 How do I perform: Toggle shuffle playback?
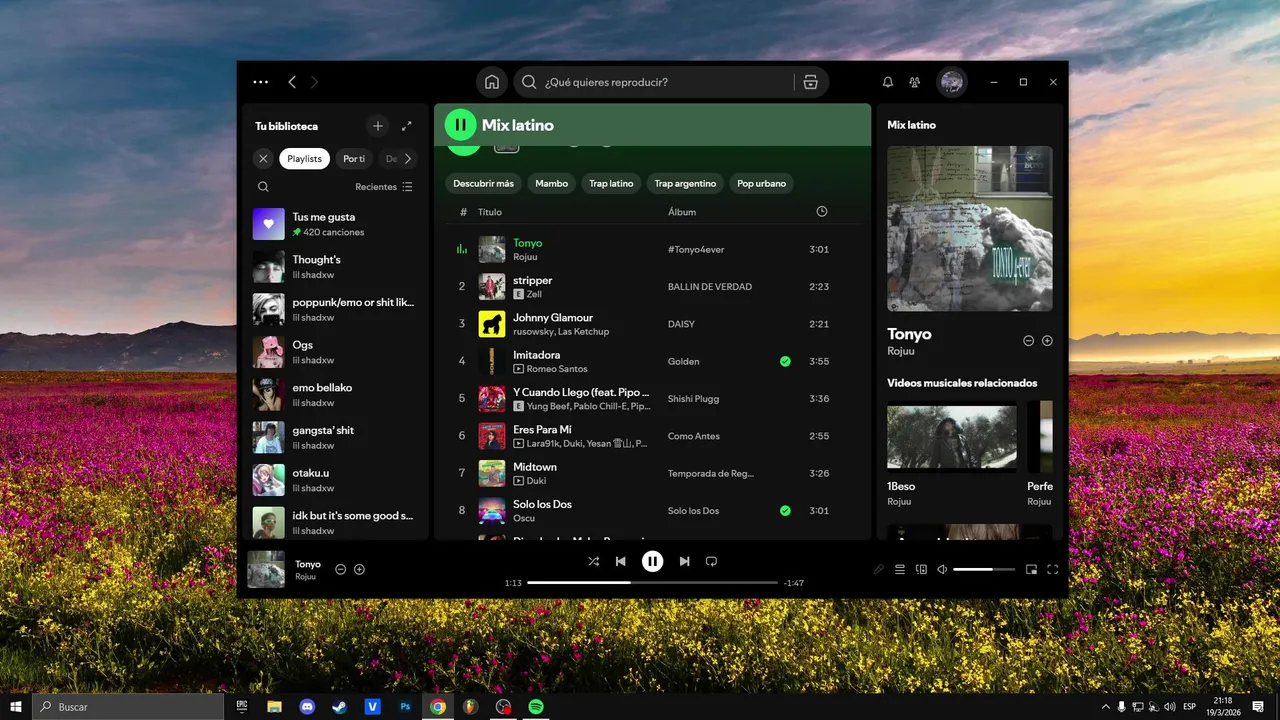(594, 561)
